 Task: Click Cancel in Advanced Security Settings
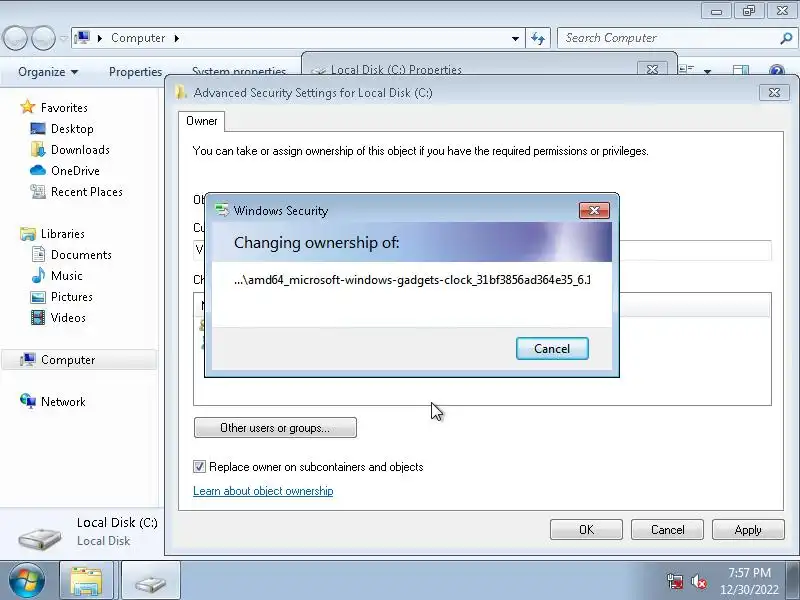[x=667, y=530]
